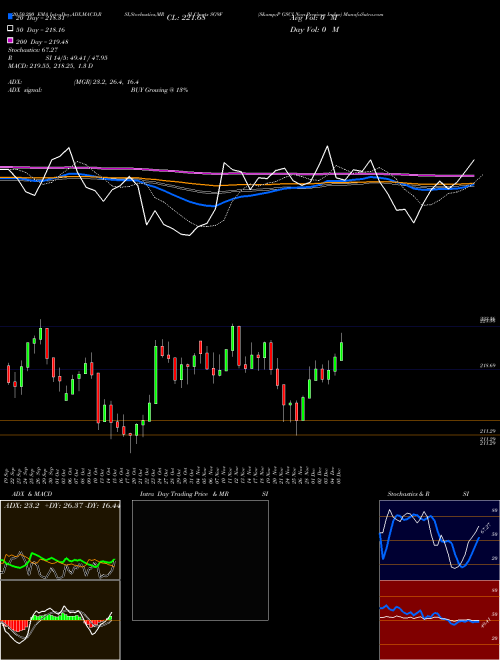Click the RSI 14/5 value '49.41 / 47.93'
500x660 pixels.
86,58
